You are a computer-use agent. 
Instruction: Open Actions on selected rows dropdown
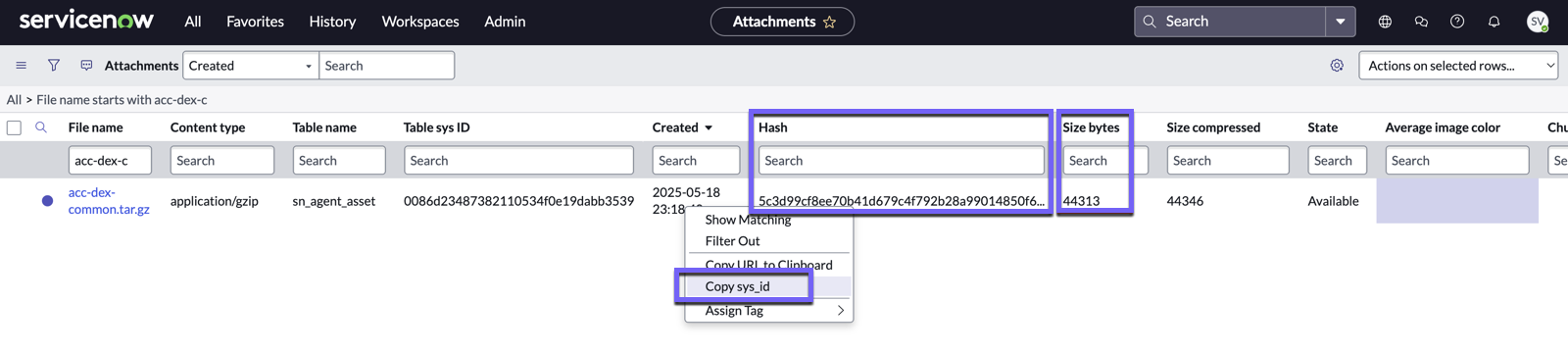(x=1458, y=66)
